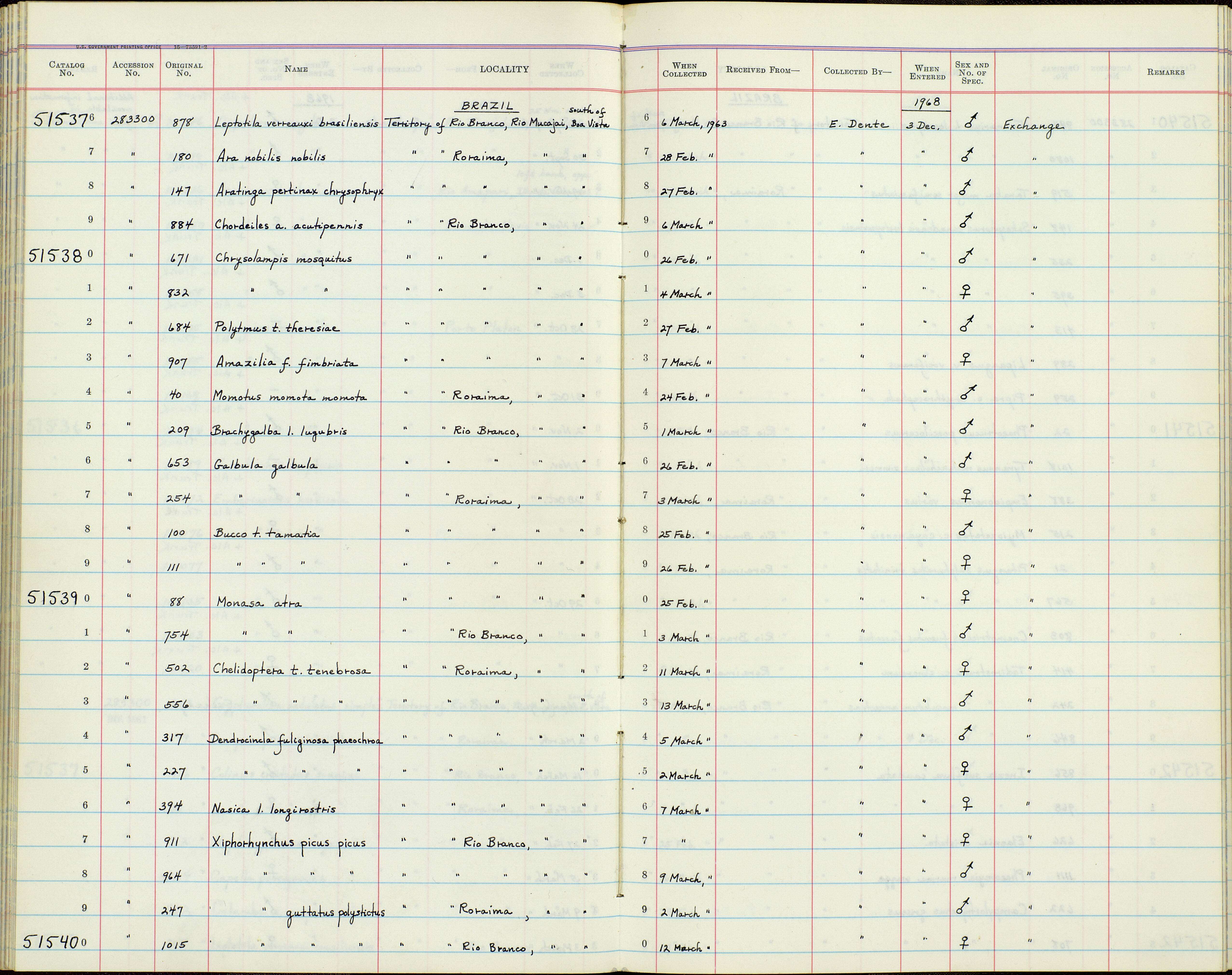This screenshot has height=975, width=1232.
Task: Click 'Chordeiles a. acutipennis' entry
Action: coord(289,225)
